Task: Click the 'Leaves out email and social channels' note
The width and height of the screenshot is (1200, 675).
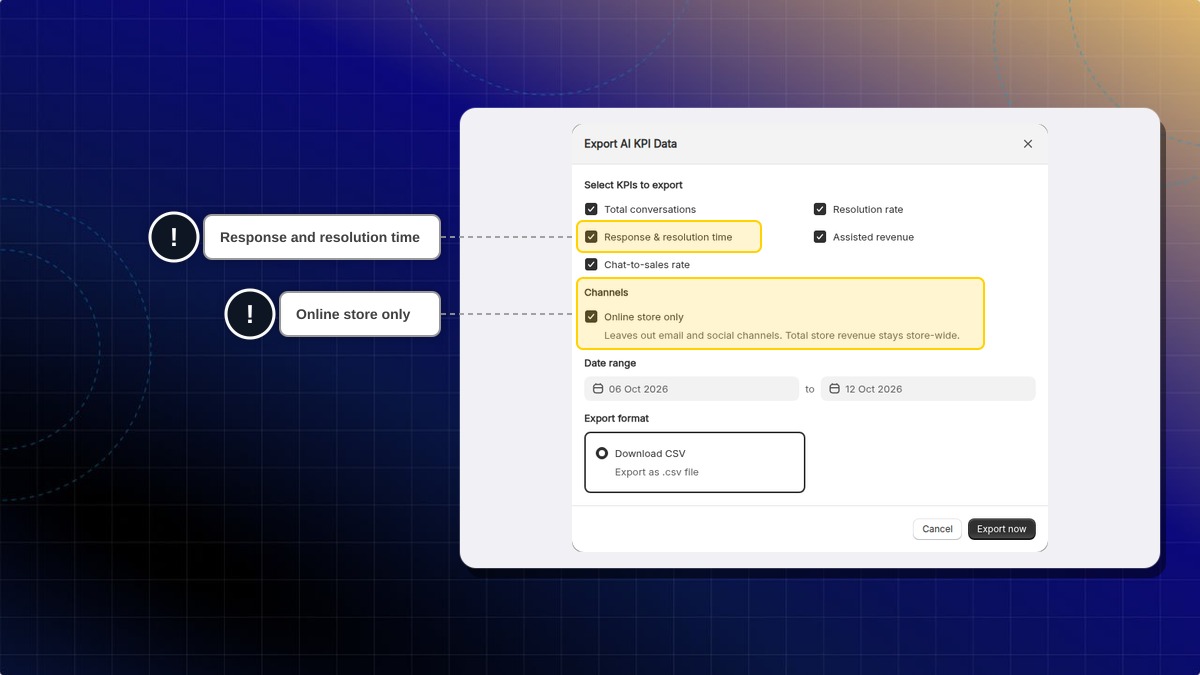Action: click(782, 335)
